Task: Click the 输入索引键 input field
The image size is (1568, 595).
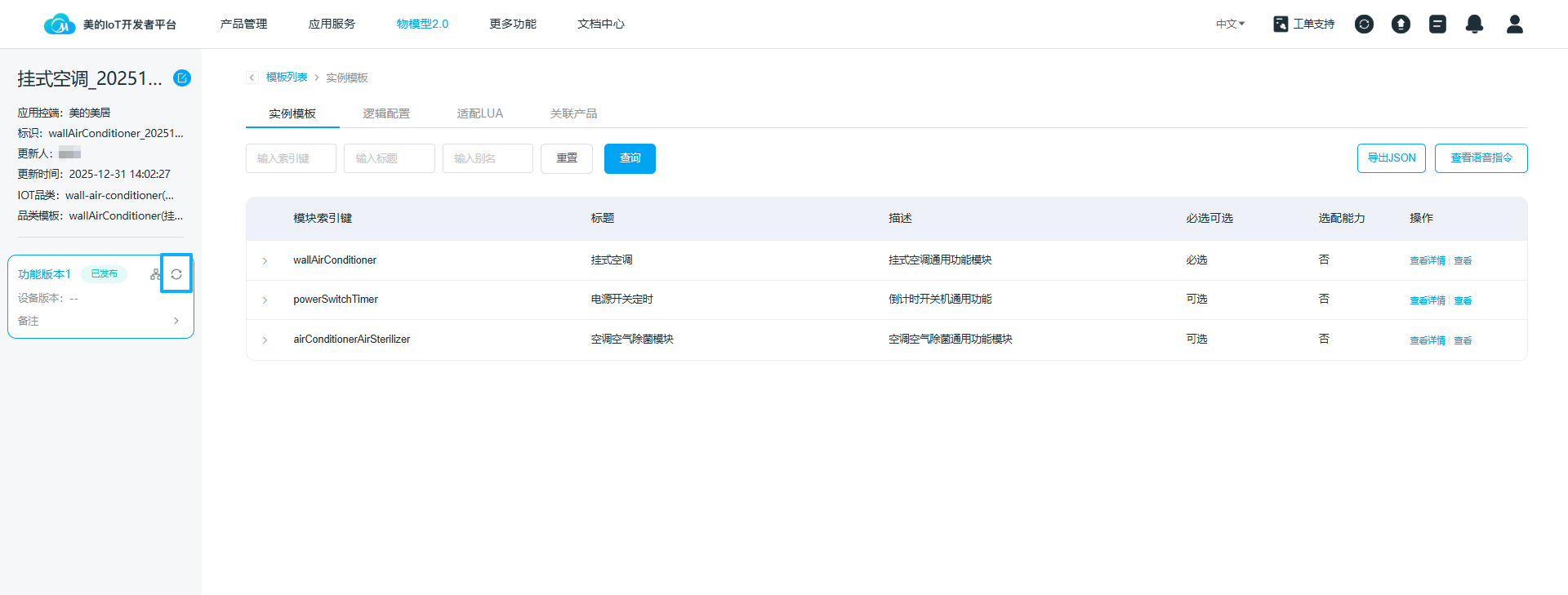Action: tap(291, 158)
